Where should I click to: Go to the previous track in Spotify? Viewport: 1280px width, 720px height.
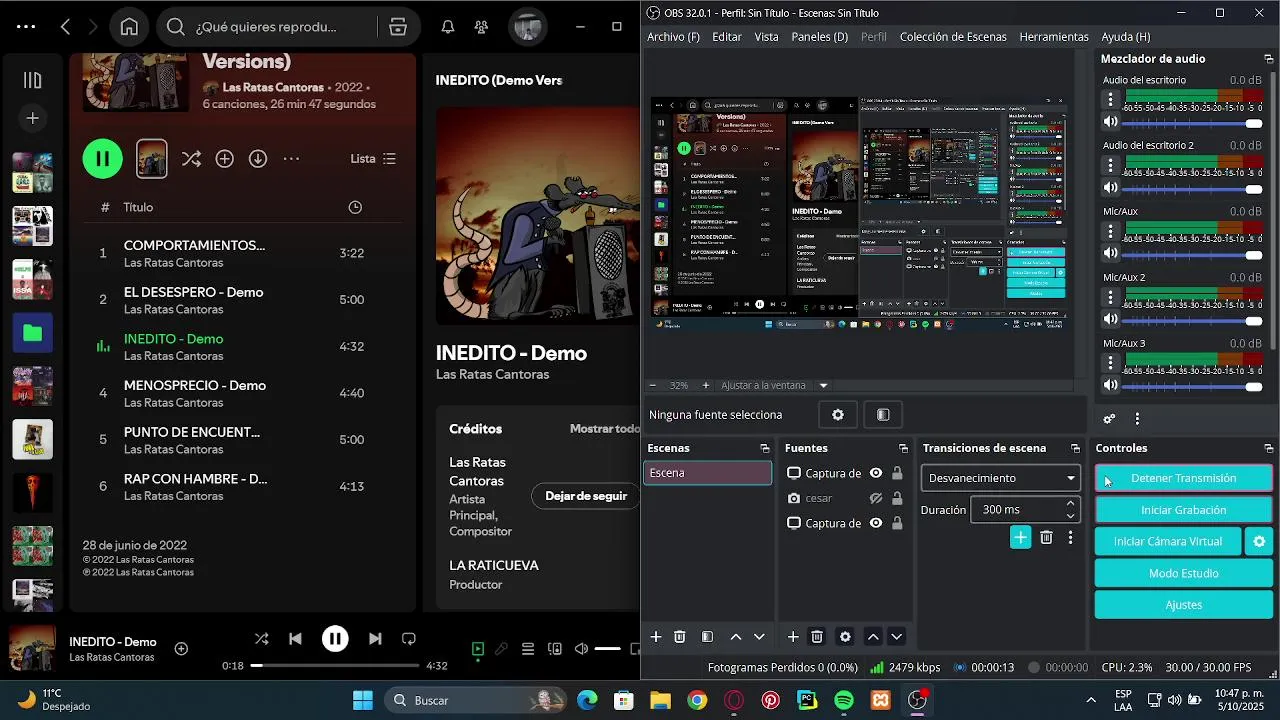pyautogui.click(x=295, y=638)
